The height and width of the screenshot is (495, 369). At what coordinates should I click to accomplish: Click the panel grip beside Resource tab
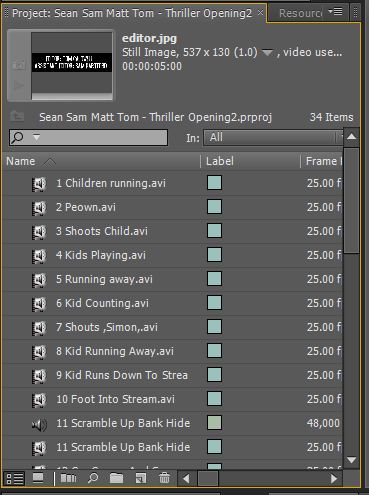click(356, 13)
